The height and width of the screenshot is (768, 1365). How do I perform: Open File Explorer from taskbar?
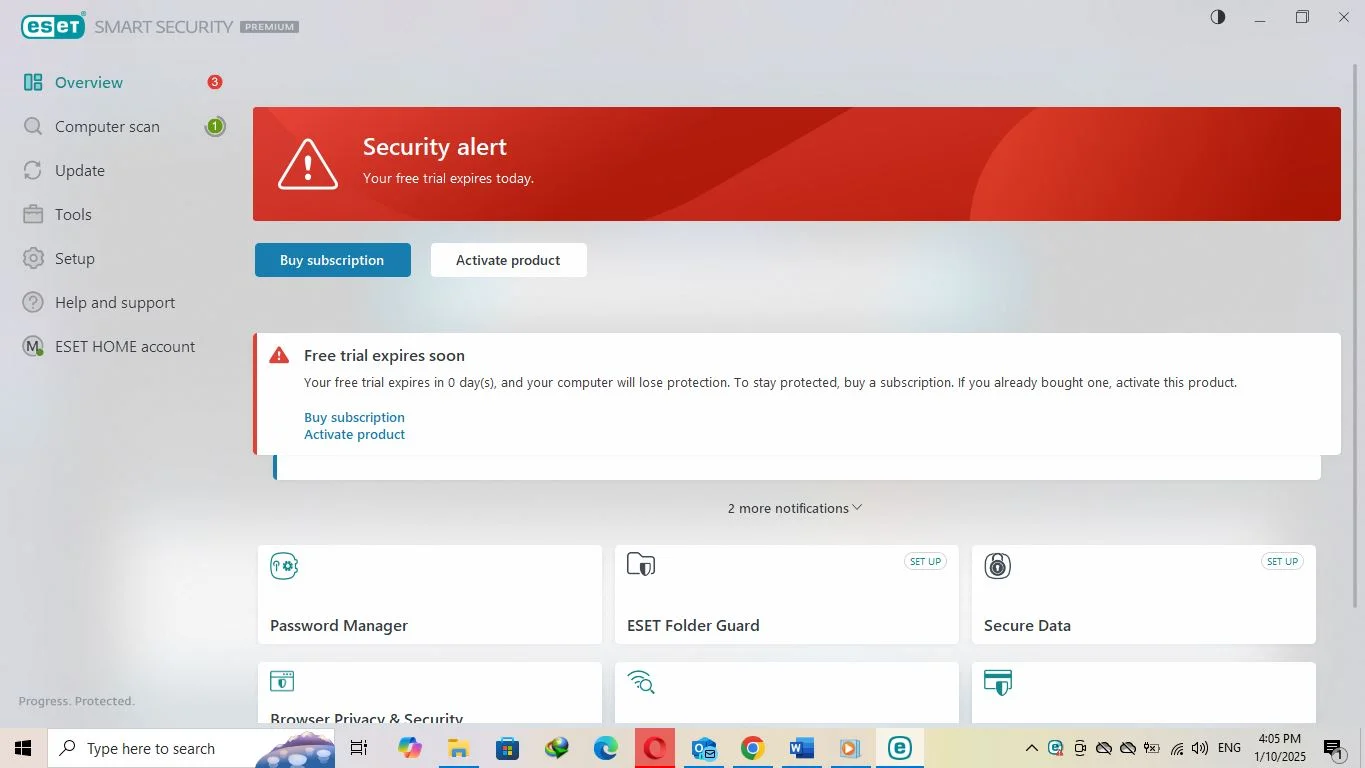coord(458,748)
